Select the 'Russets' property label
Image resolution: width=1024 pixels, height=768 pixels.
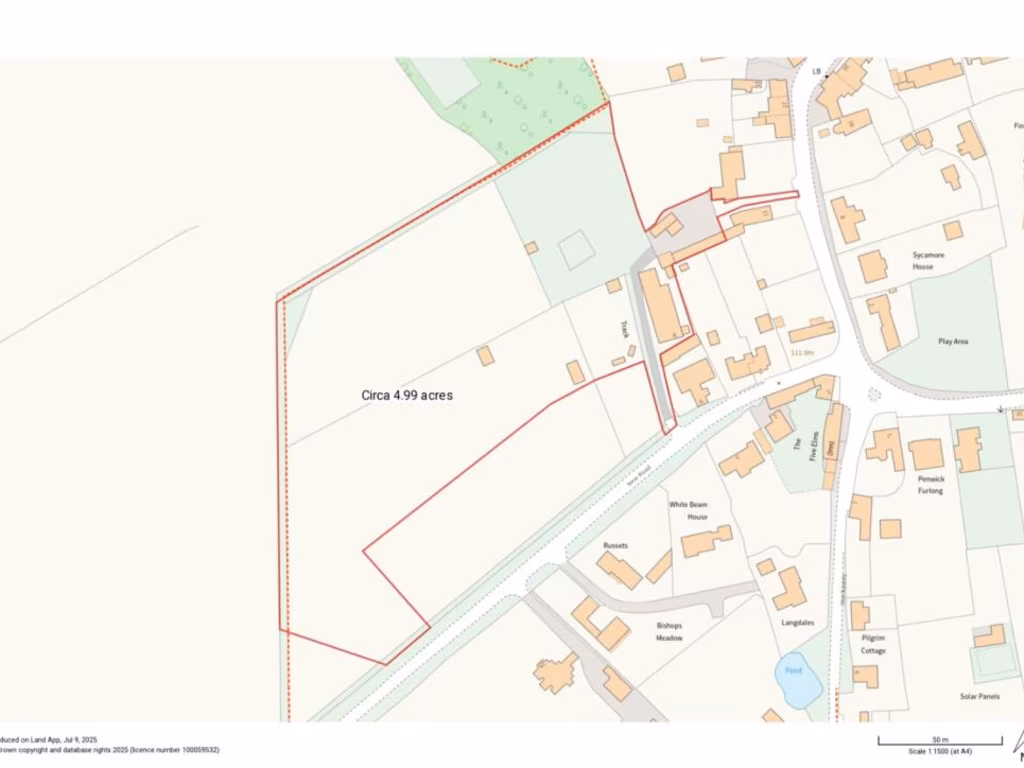pos(616,545)
